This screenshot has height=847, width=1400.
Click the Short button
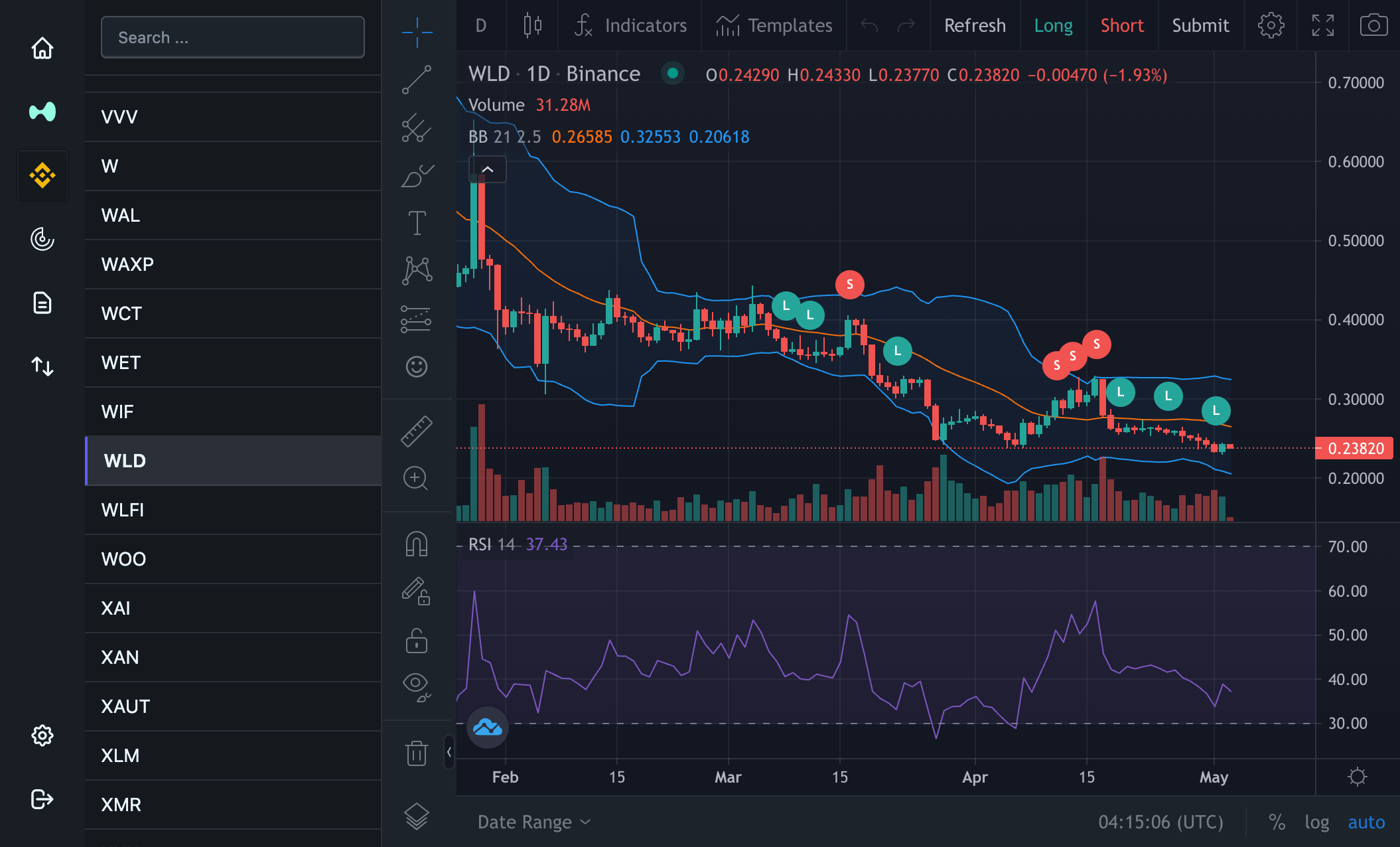pyautogui.click(x=1122, y=25)
